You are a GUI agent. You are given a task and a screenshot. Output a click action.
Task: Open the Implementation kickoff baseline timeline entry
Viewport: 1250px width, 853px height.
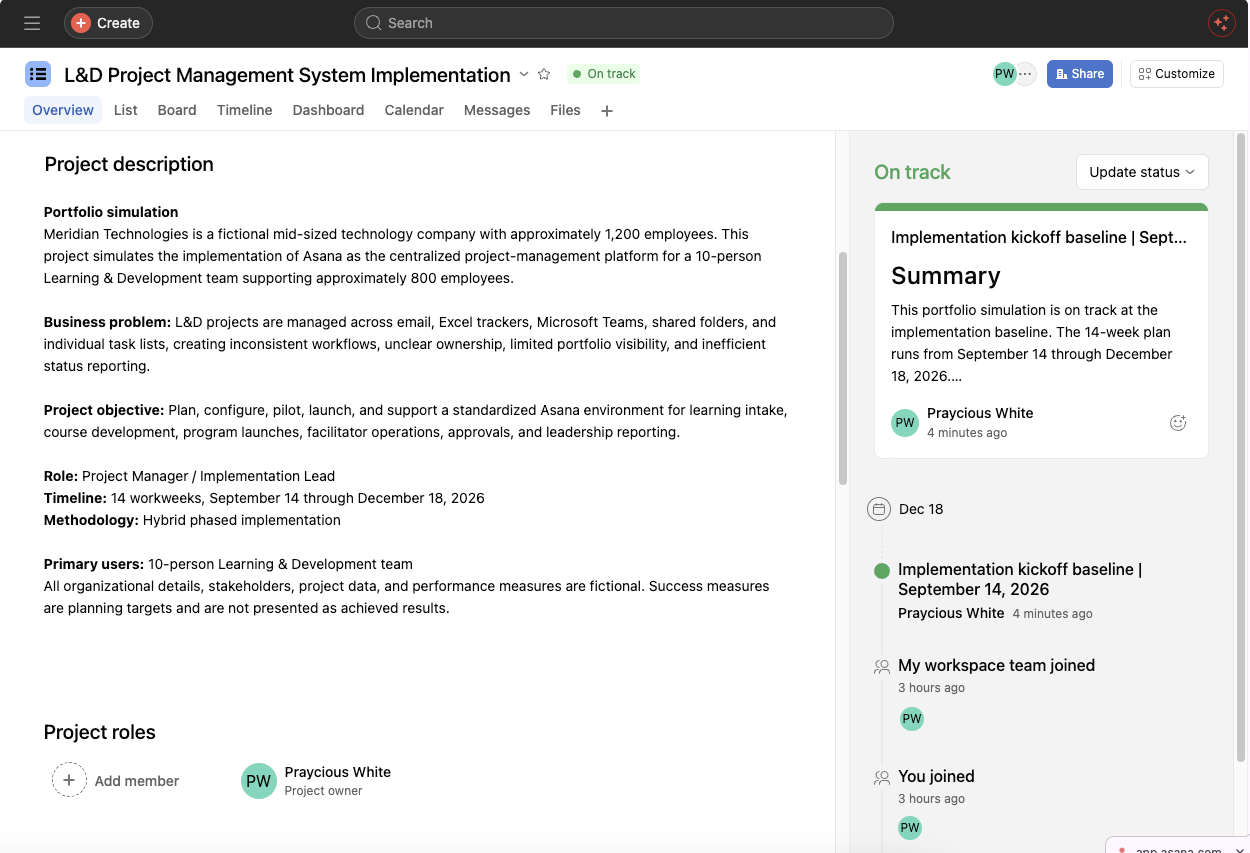1020,579
